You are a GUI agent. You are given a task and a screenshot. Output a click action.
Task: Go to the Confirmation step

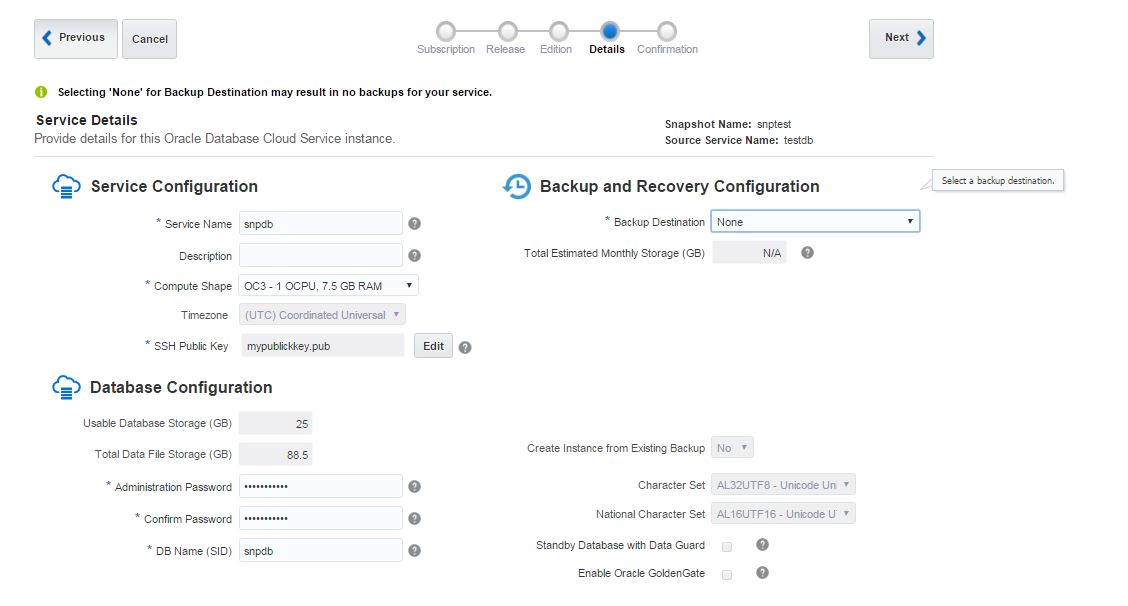tap(667, 32)
